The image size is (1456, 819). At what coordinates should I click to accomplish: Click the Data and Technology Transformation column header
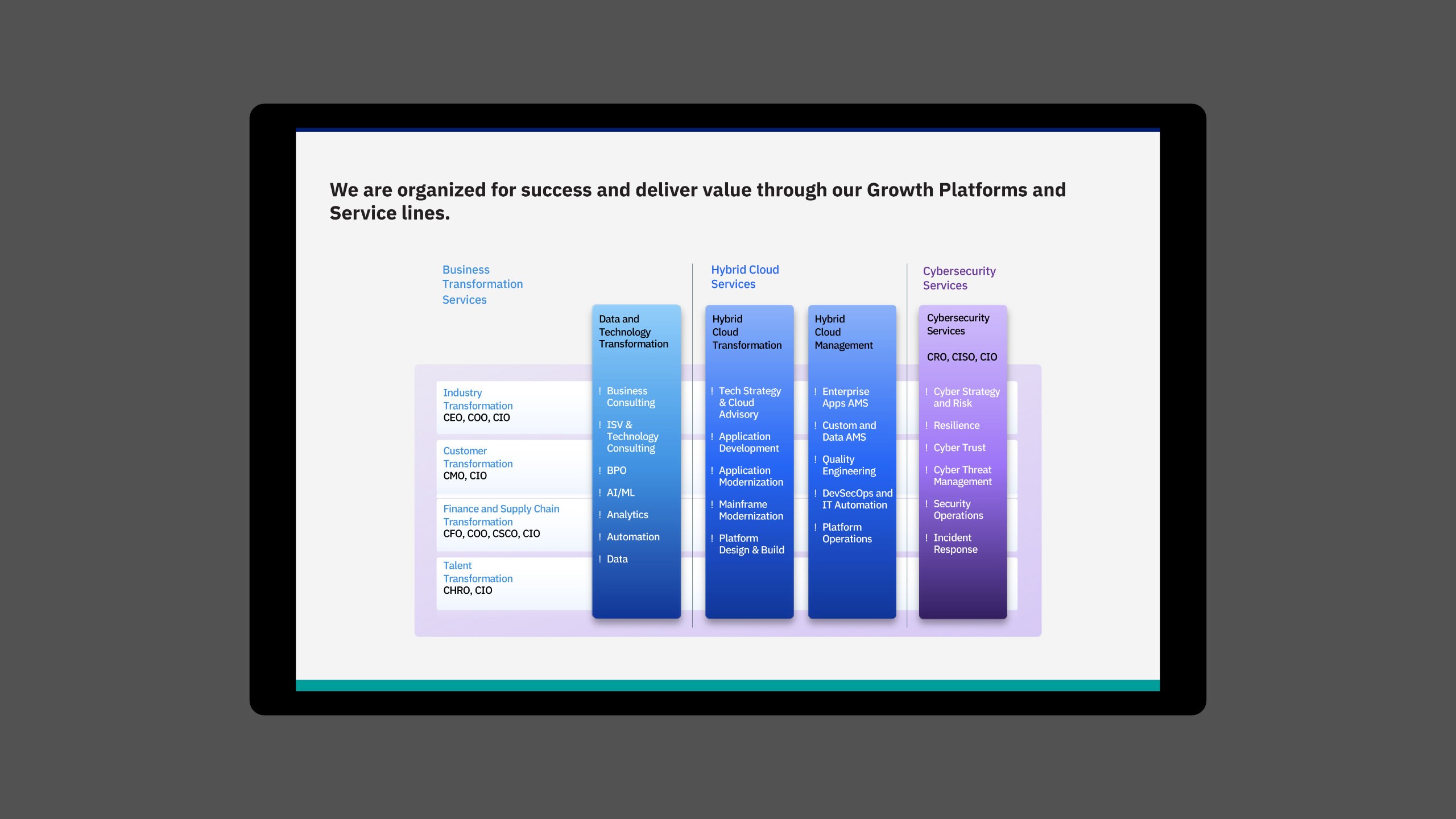pyautogui.click(x=633, y=332)
